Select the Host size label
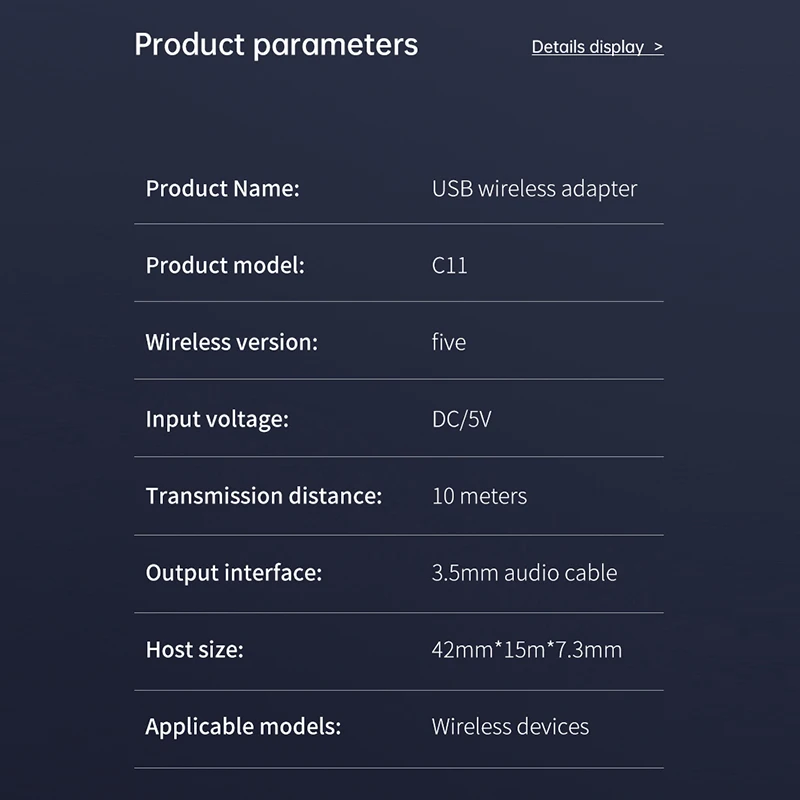 195,650
